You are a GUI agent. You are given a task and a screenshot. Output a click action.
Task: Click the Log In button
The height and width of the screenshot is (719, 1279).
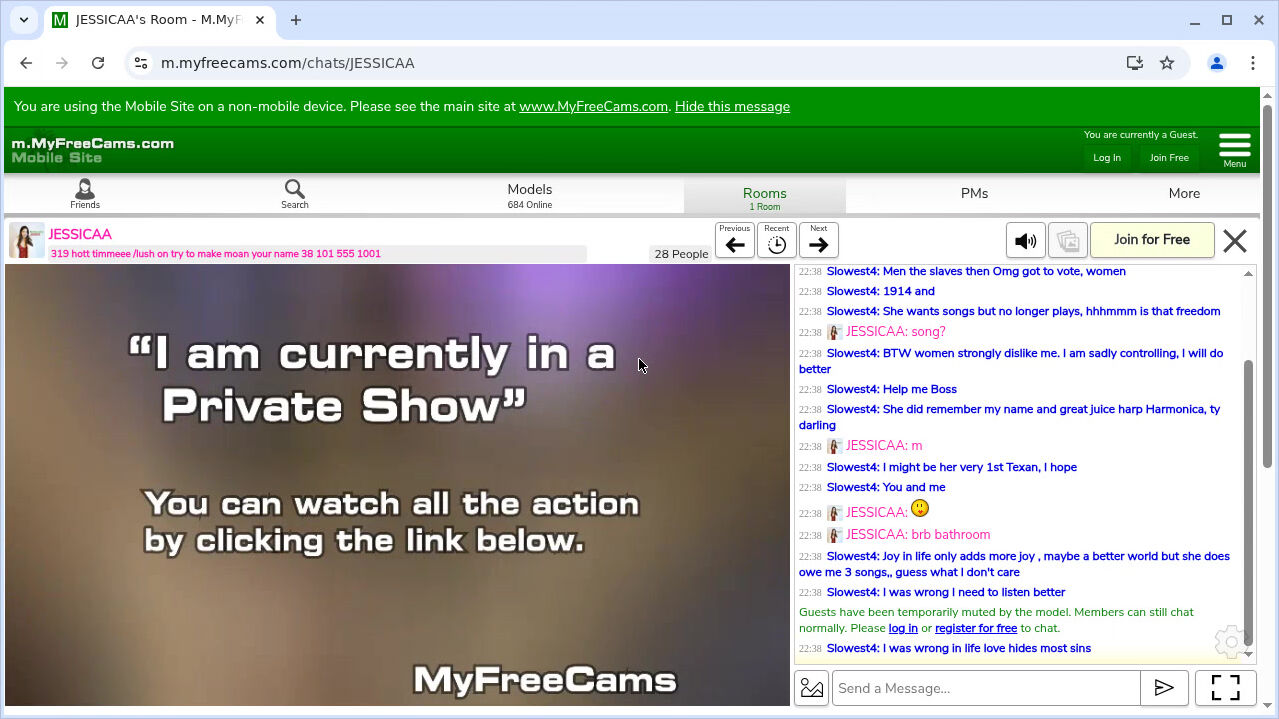pos(1107,158)
